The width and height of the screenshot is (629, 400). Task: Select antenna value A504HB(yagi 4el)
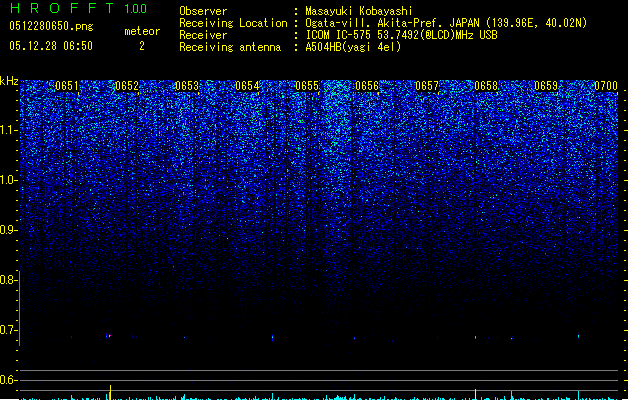click(x=353, y=47)
